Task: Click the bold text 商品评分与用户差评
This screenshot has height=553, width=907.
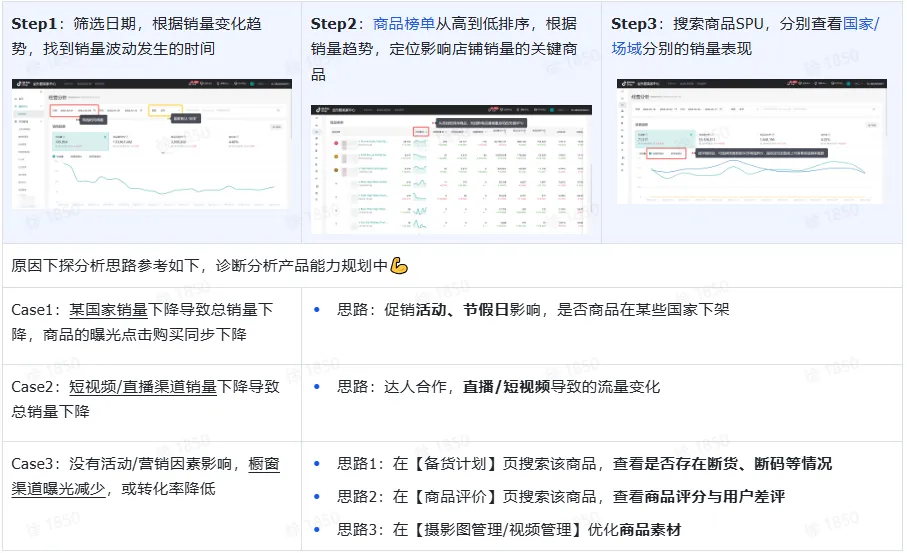Action: pos(714,497)
